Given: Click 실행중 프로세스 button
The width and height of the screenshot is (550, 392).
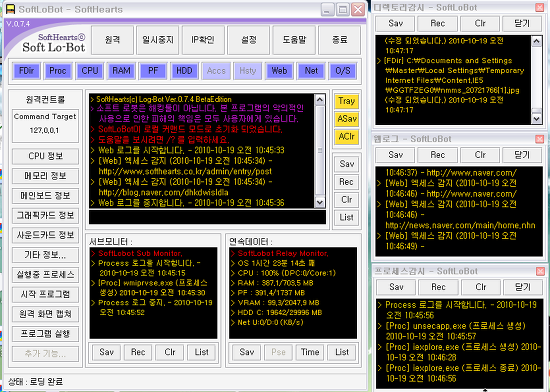Looking at the screenshot, I should [46, 275].
